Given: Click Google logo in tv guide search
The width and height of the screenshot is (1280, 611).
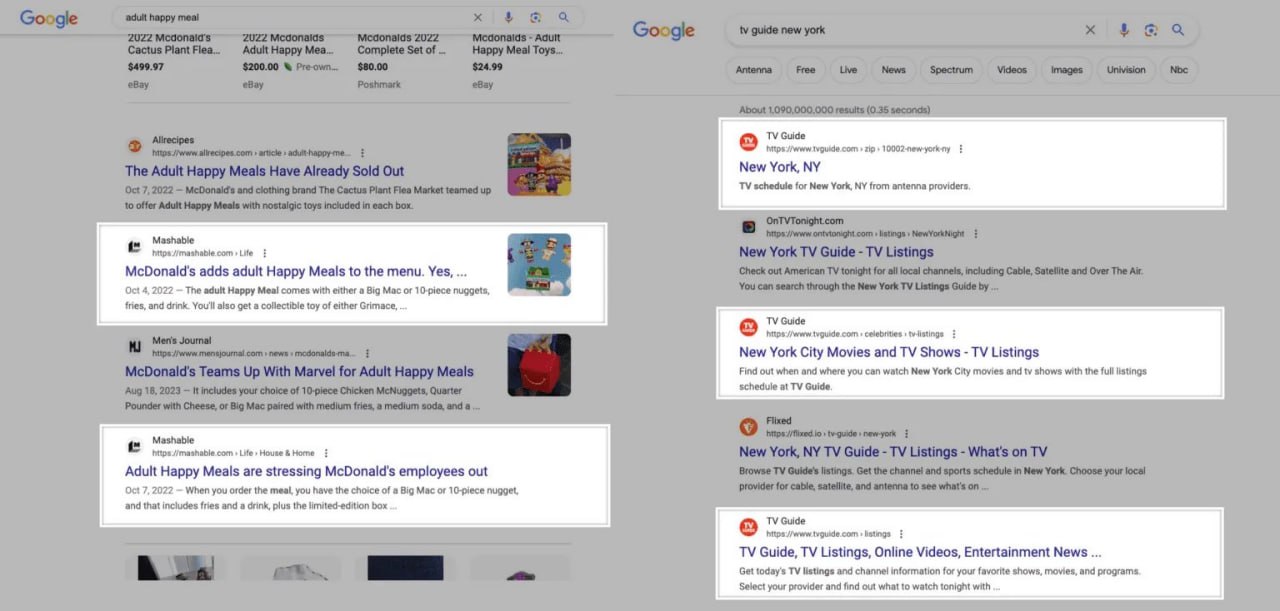Looking at the screenshot, I should click(664, 30).
